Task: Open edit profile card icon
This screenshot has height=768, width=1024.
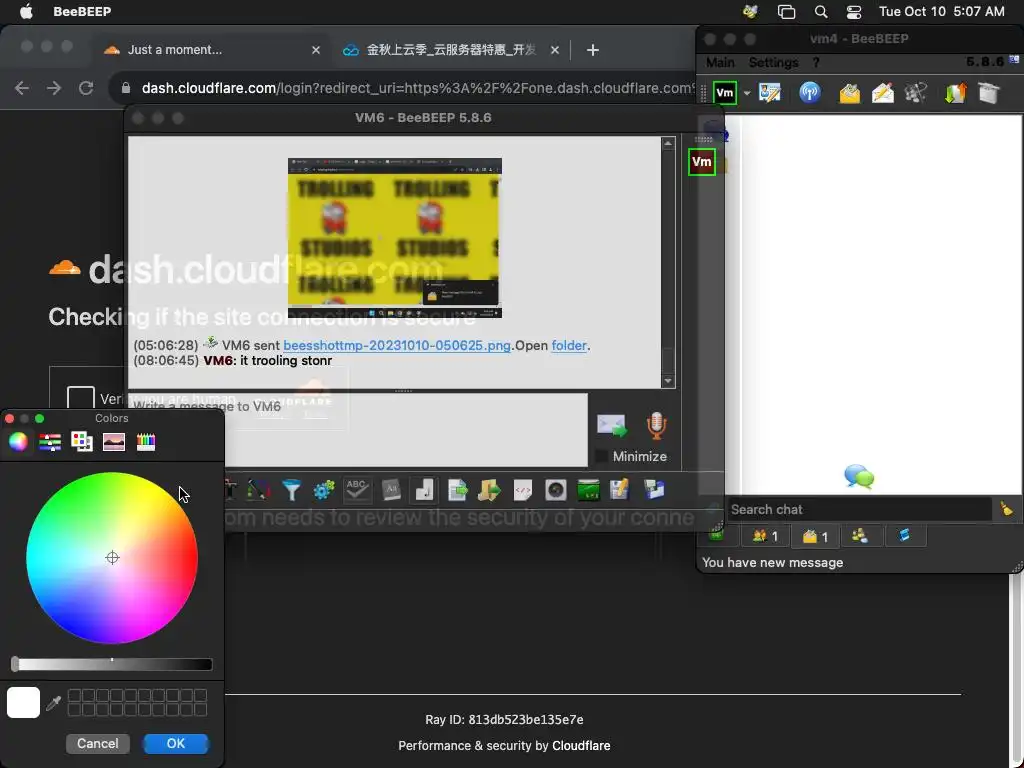Action: point(770,93)
